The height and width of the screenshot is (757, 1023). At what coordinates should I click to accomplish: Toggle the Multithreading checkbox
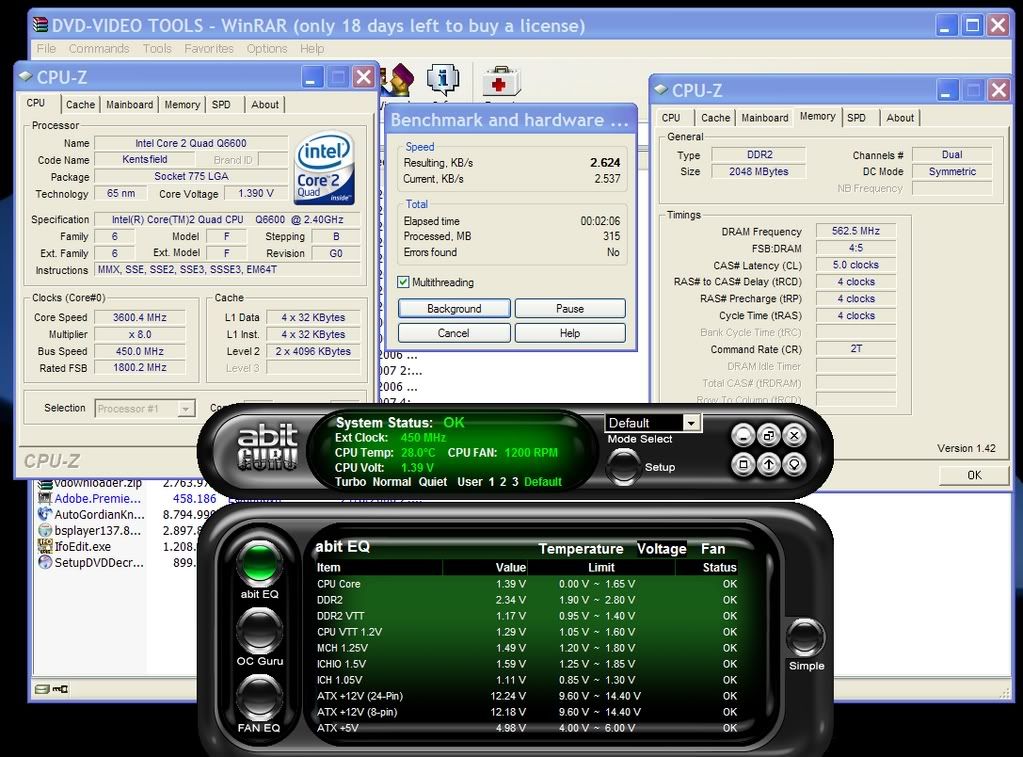click(x=403, y=282)
